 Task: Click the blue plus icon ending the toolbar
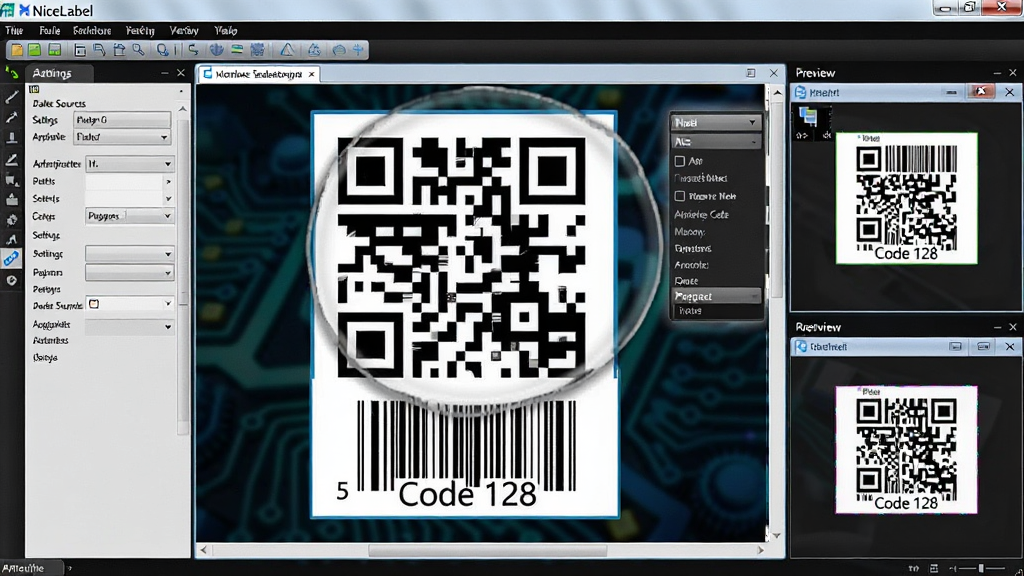359,50
